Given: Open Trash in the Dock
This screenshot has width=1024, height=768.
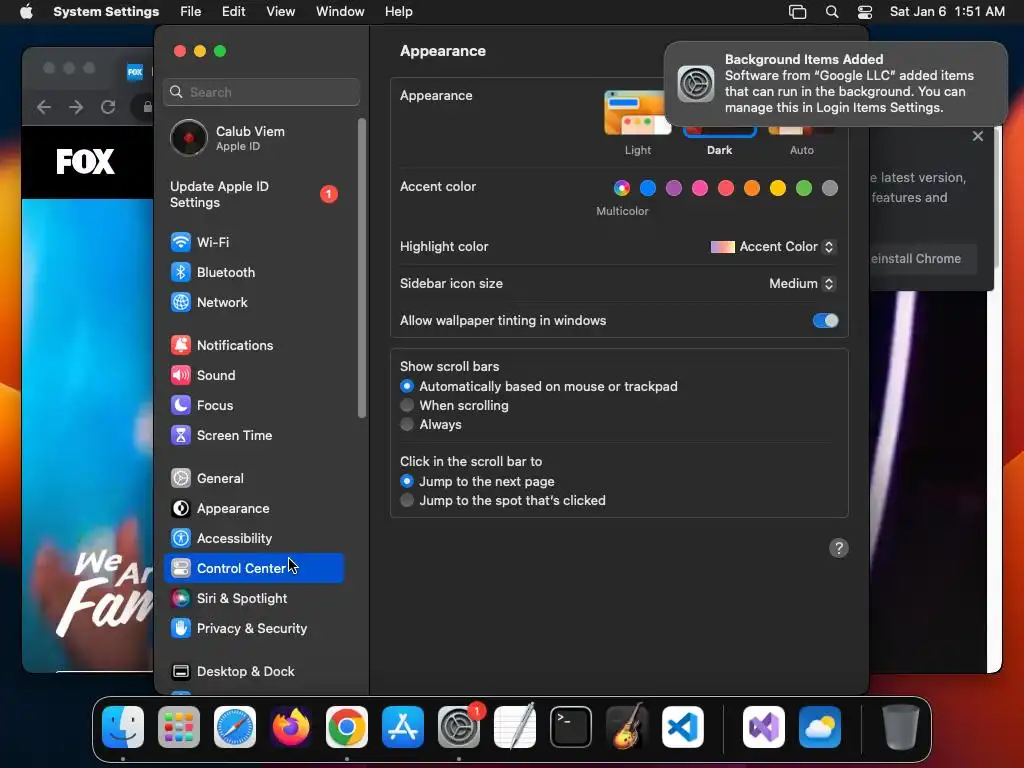Looking at the screenshot, I should click(901, 727).
